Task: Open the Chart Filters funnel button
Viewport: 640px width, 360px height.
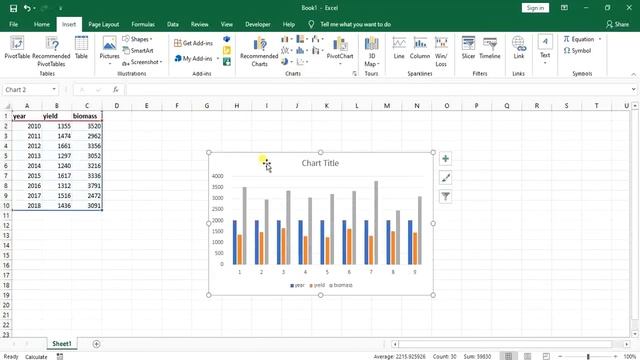Action: [x=445, y=197]
